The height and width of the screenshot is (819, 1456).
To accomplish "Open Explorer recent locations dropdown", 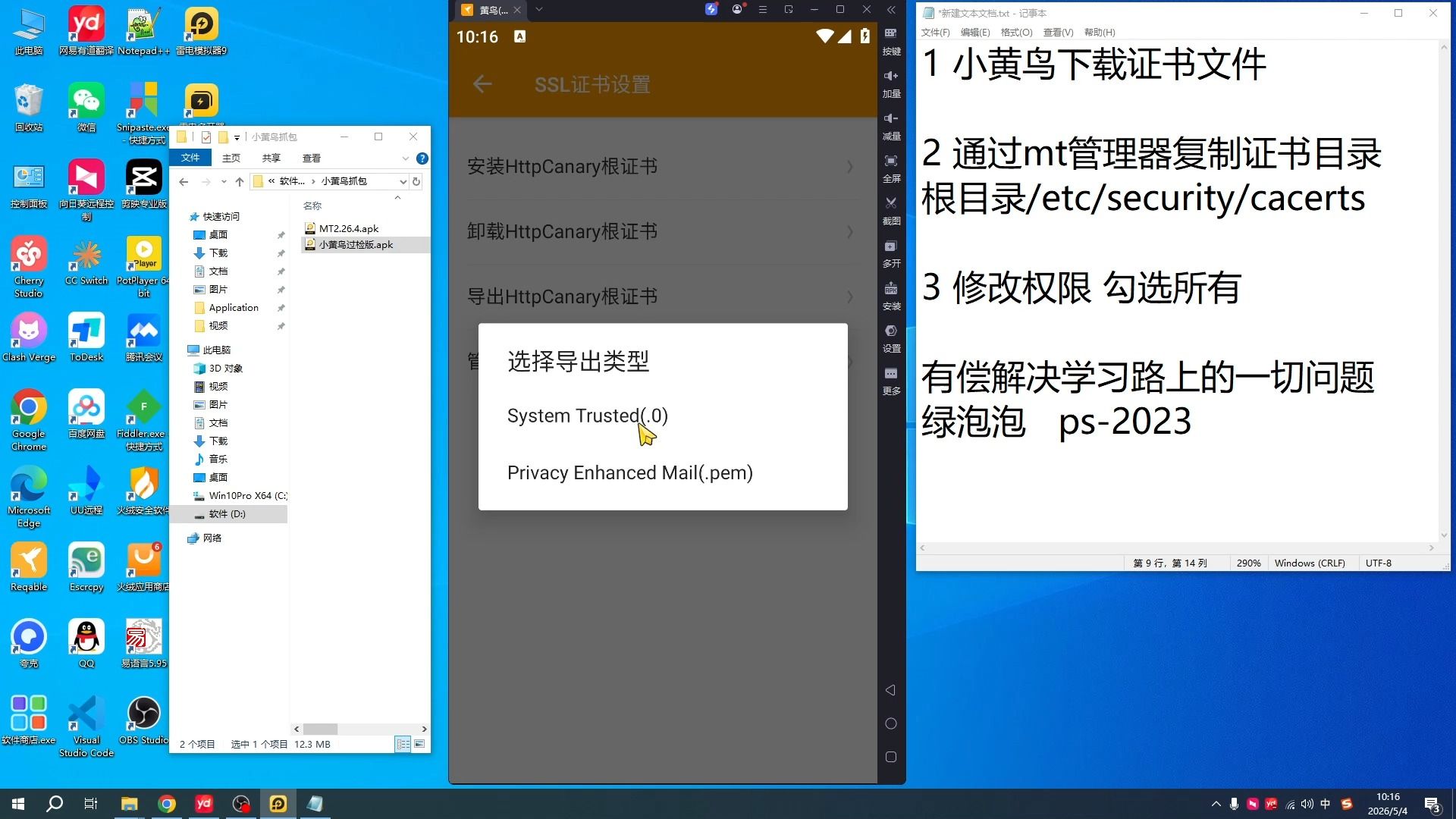I will [224, 181].
